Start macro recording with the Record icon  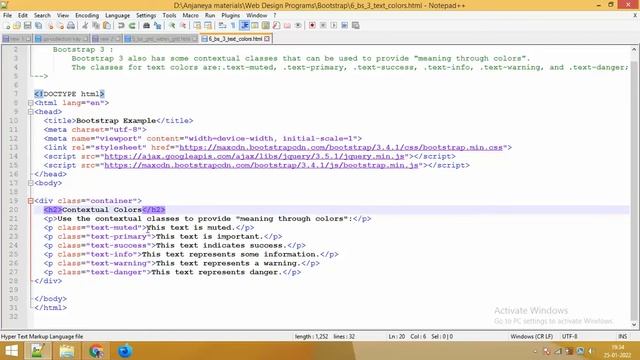(x=312, y=26)
